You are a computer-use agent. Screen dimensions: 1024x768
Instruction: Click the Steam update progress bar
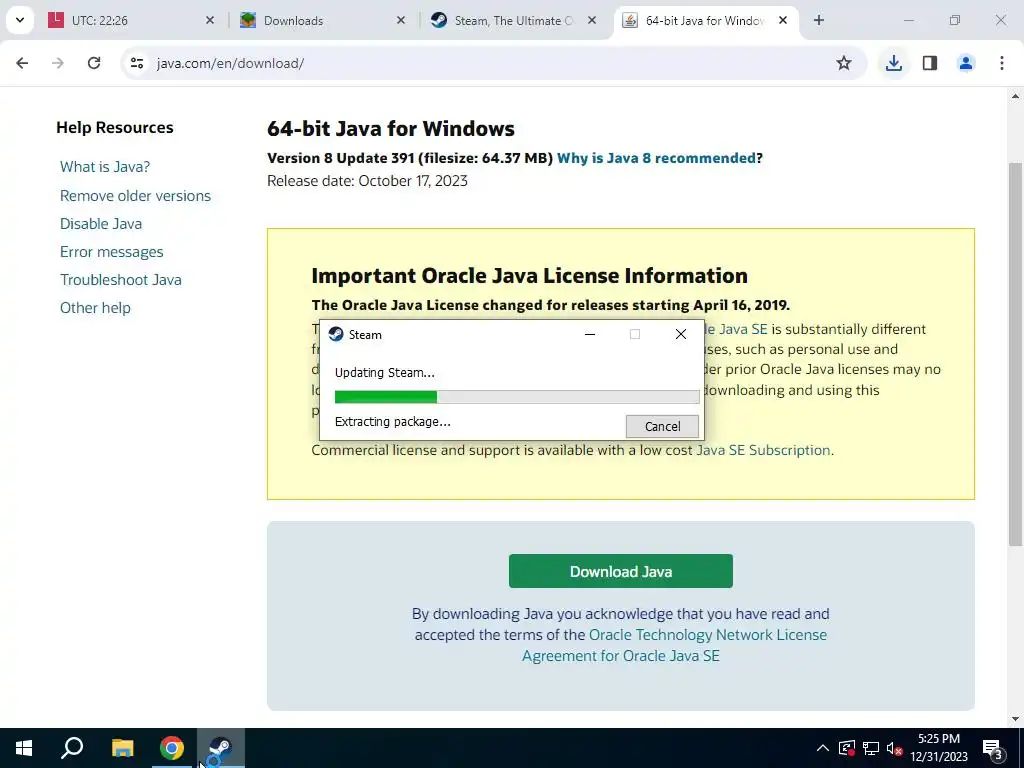517,396
